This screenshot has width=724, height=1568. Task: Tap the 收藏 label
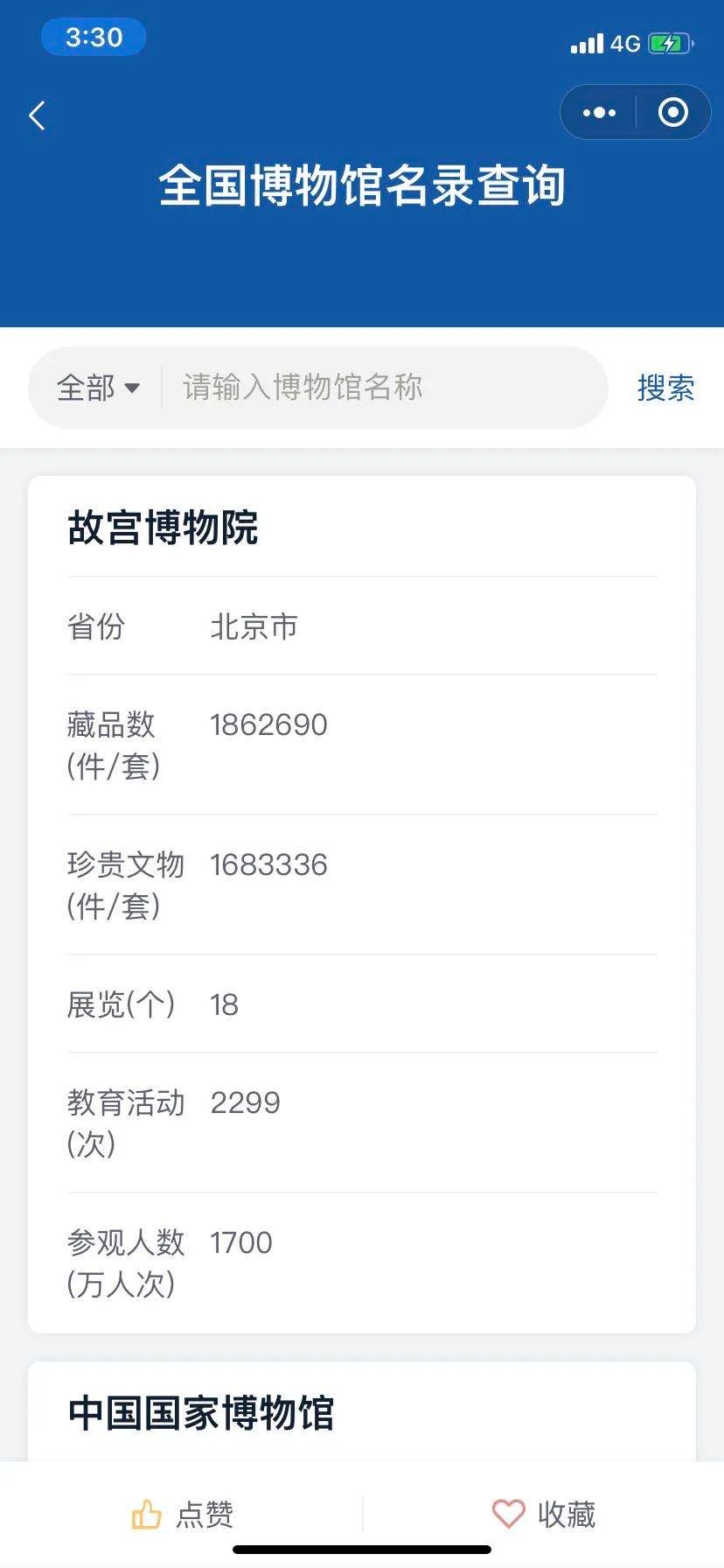[x=567, y=1514]
